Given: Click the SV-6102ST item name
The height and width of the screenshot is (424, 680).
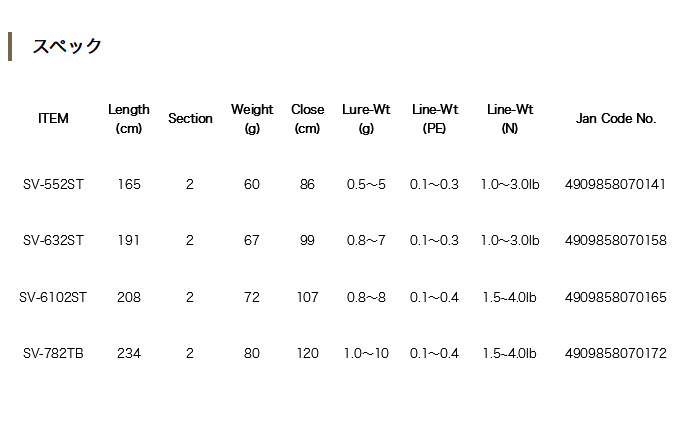Looking at the screenshot, I should [53, 297].
